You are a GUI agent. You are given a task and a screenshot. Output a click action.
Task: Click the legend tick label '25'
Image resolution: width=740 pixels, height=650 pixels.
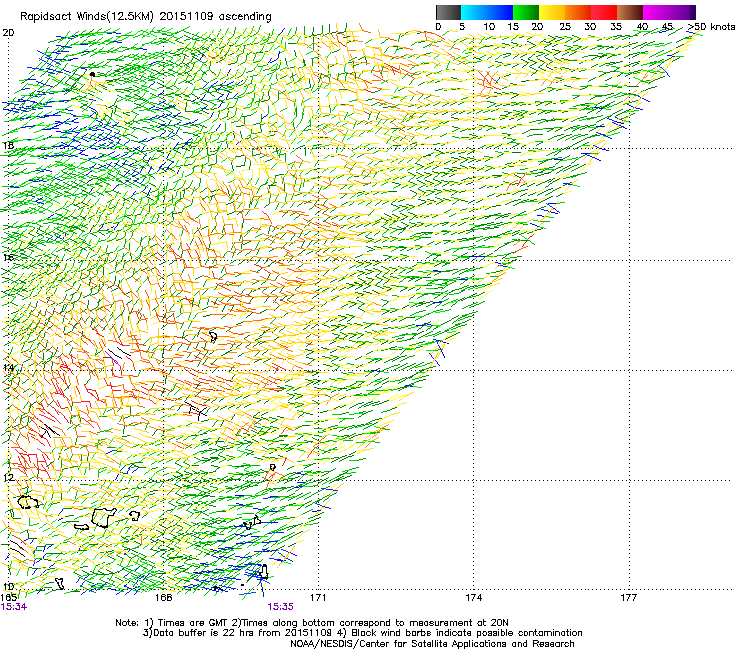click(x=565, y=27)
